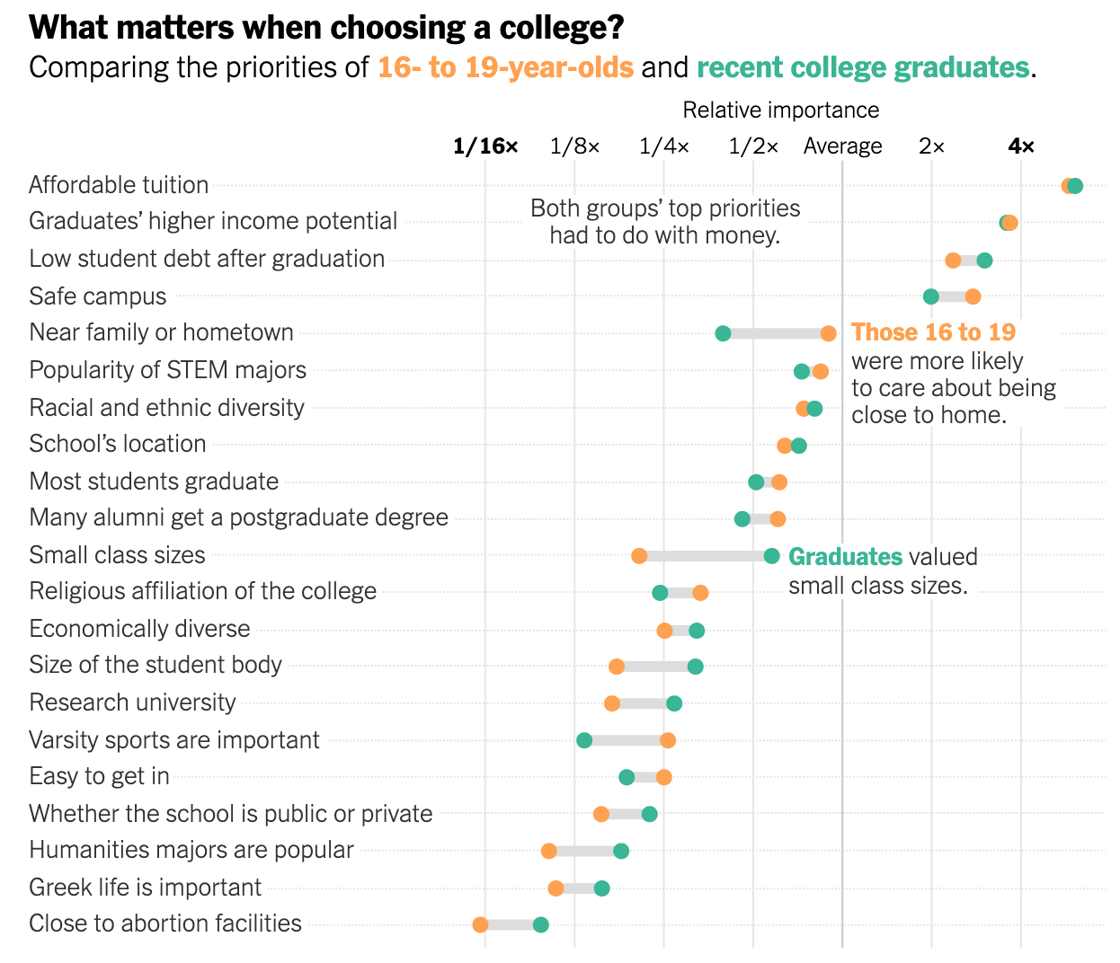The height and width of the screenshot is (963, 1120).
Task: Select the orange dot for Research university
Action: click(612, 704)
